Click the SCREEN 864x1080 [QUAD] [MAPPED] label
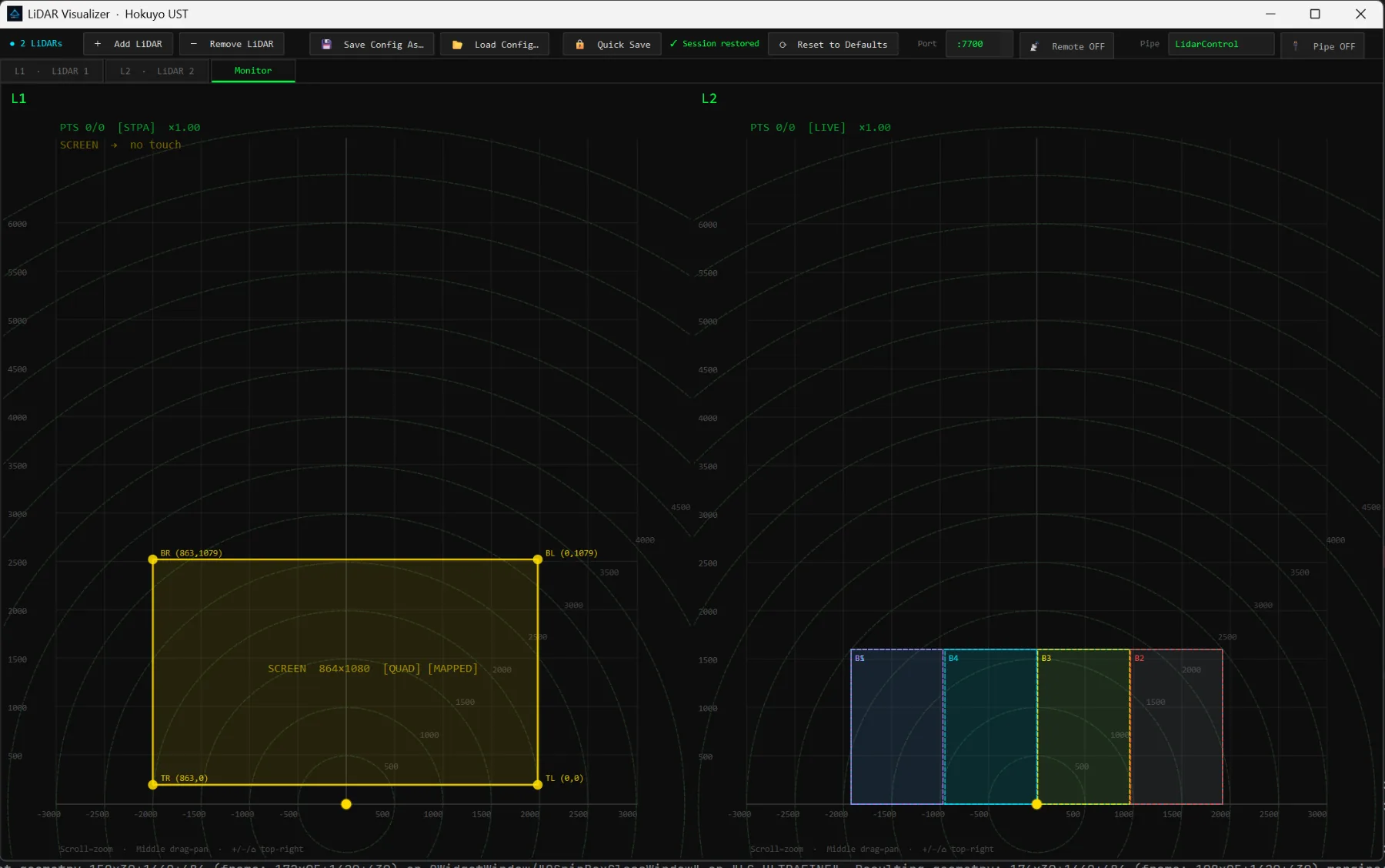The height and width of the screenshot is (868, 1385). tap(372, 669)
